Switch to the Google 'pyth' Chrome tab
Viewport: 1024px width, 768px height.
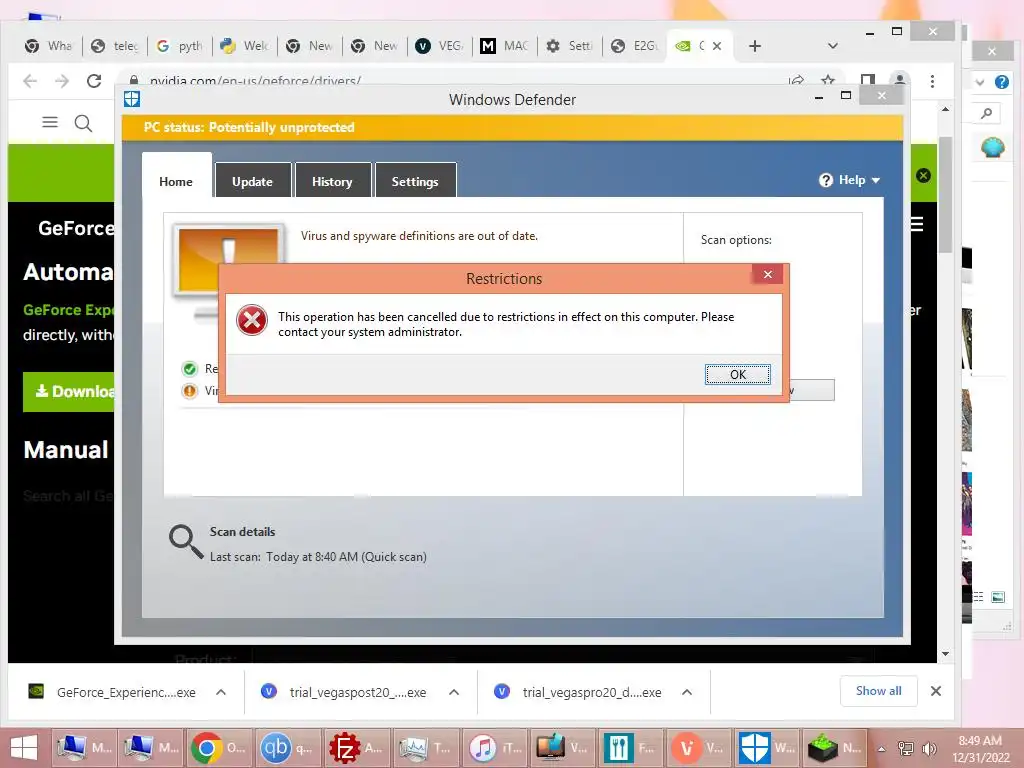click(180, 46)
